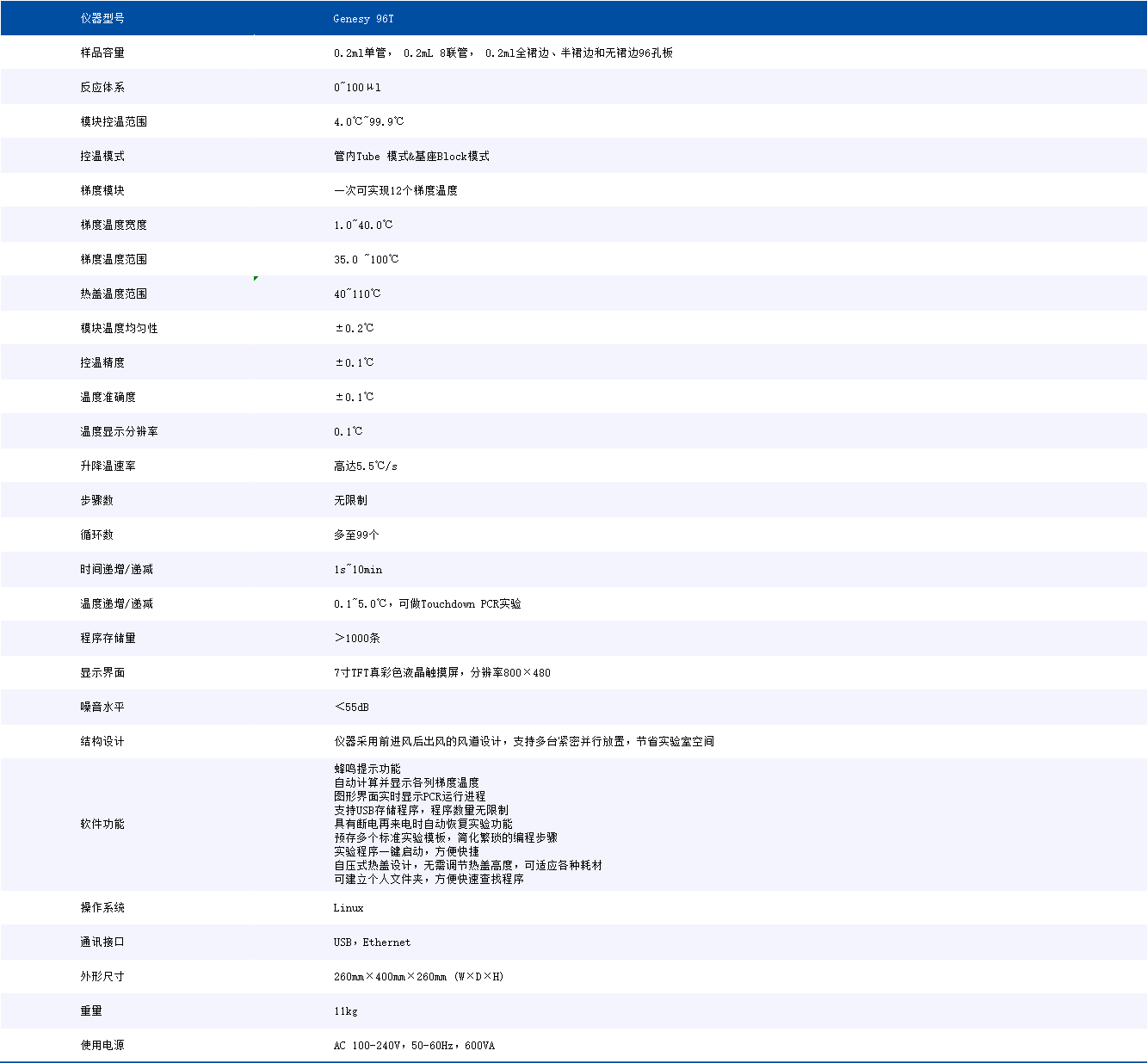This screenshot has height=1063, width=1148.
Task: Select the Genesy 96T model text
Action: tap(363, 19)
